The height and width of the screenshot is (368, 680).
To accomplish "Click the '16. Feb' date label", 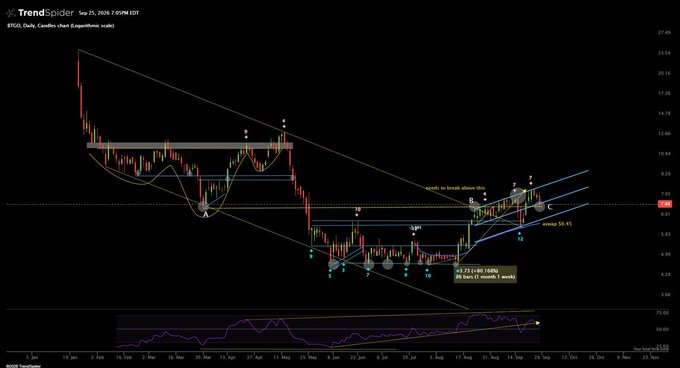I will coord(124,358).
